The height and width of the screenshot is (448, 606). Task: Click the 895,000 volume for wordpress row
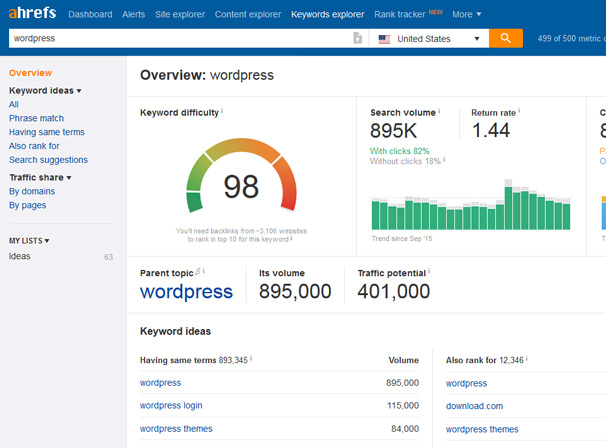point(402,383)
